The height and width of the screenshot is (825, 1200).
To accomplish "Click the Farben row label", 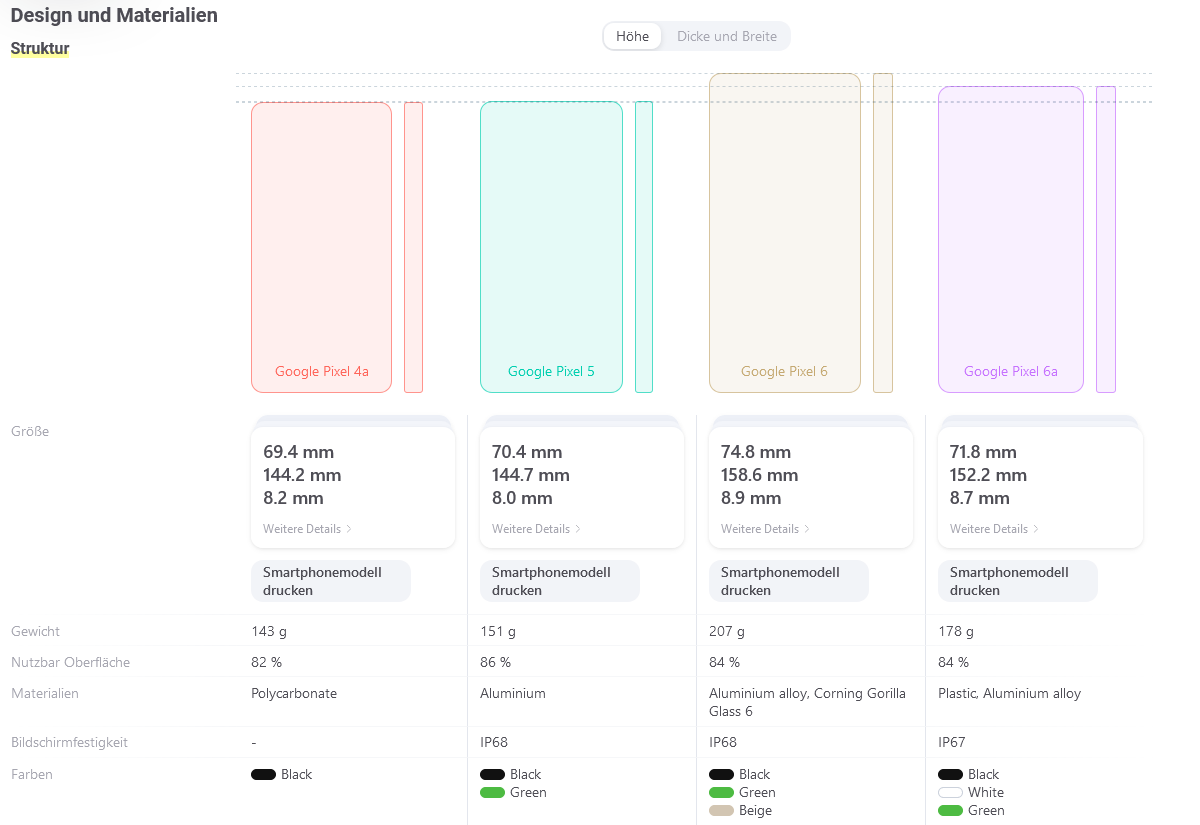I will click(32, 775).
